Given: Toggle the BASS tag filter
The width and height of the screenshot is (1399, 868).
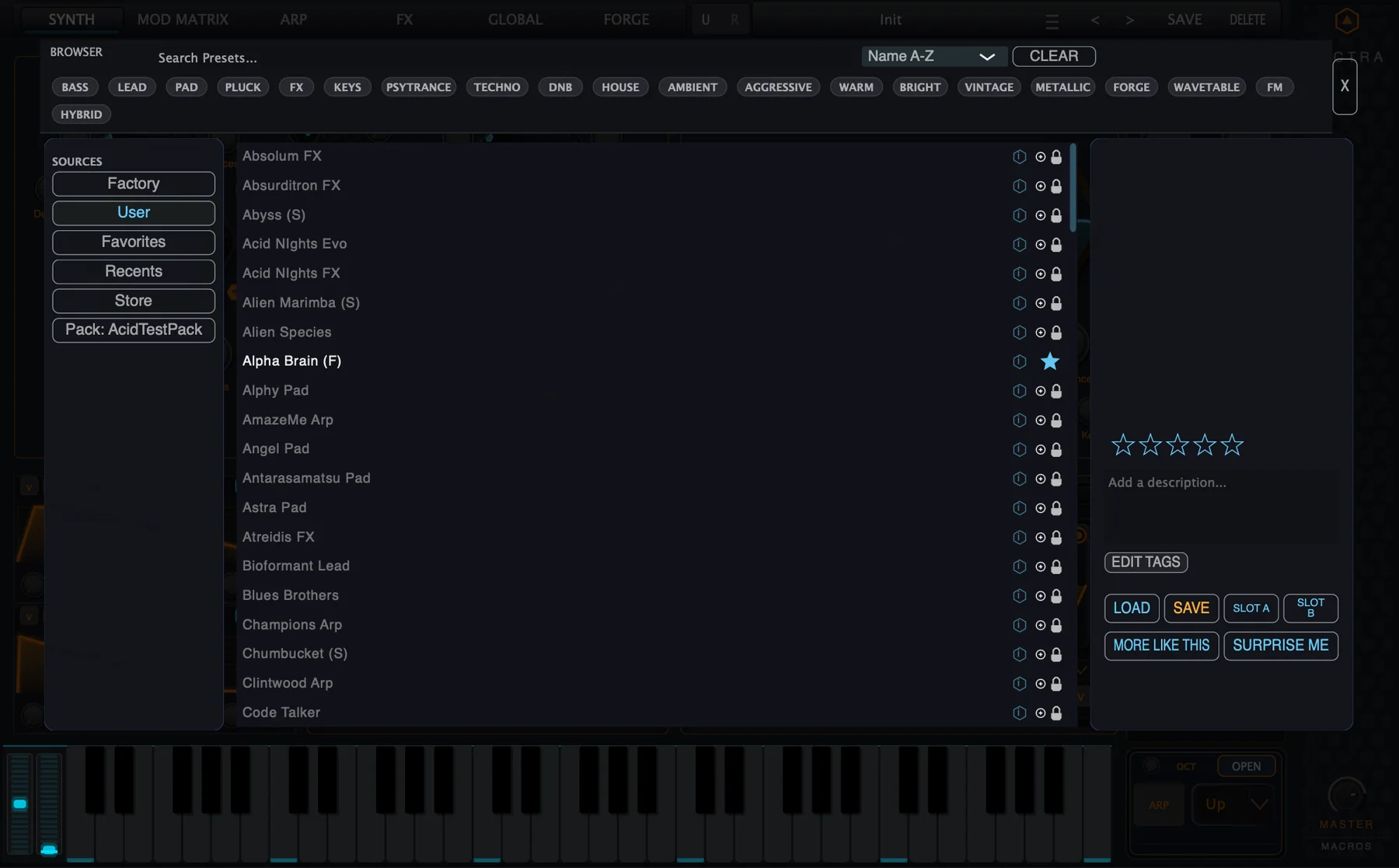Looking at the screenshot, I should pyautogui.click(x=75, y=87).
